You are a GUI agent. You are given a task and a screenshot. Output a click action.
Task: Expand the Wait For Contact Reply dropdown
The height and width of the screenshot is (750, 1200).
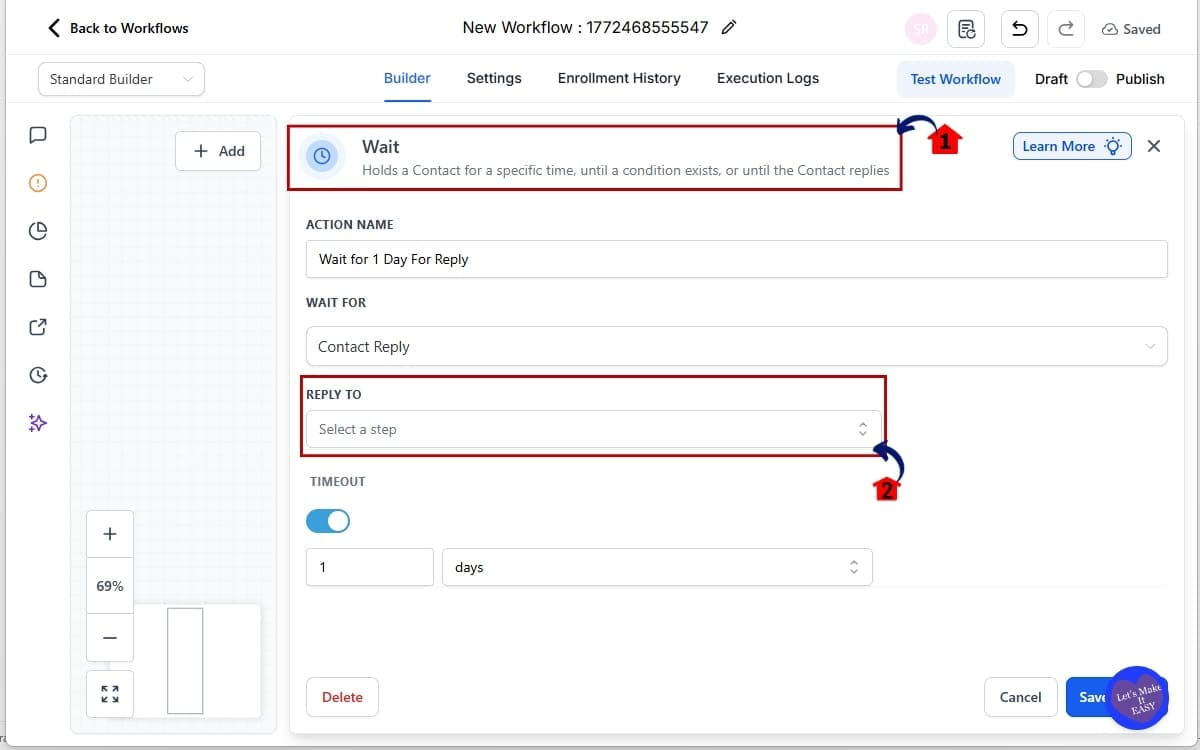click(x=736, y=346)
